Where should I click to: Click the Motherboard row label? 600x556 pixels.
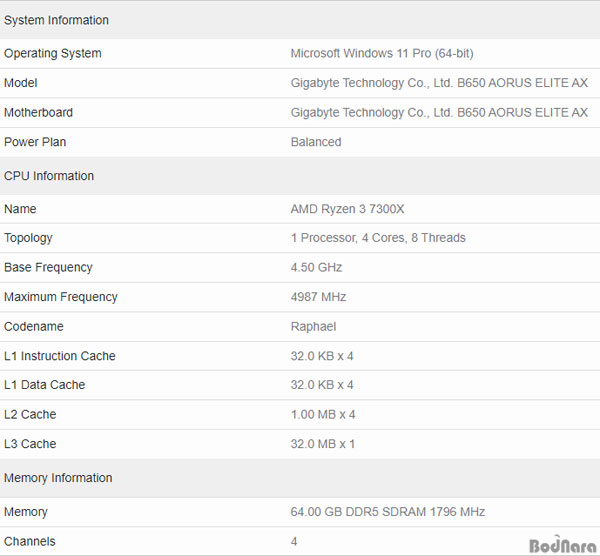tap(38, 113)
